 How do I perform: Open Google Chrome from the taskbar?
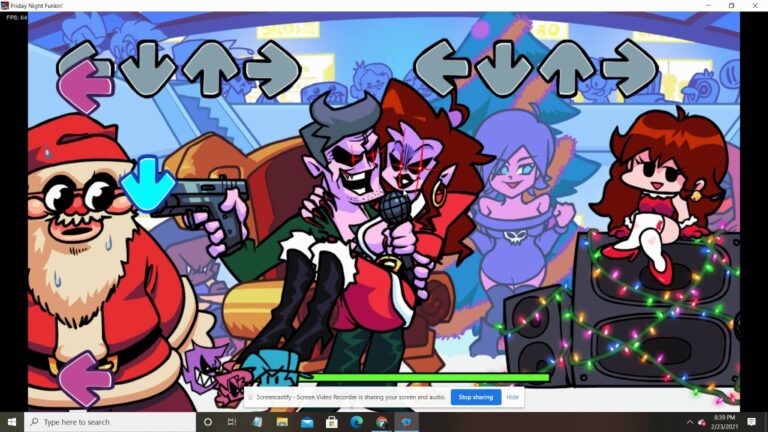click(382, 422)
